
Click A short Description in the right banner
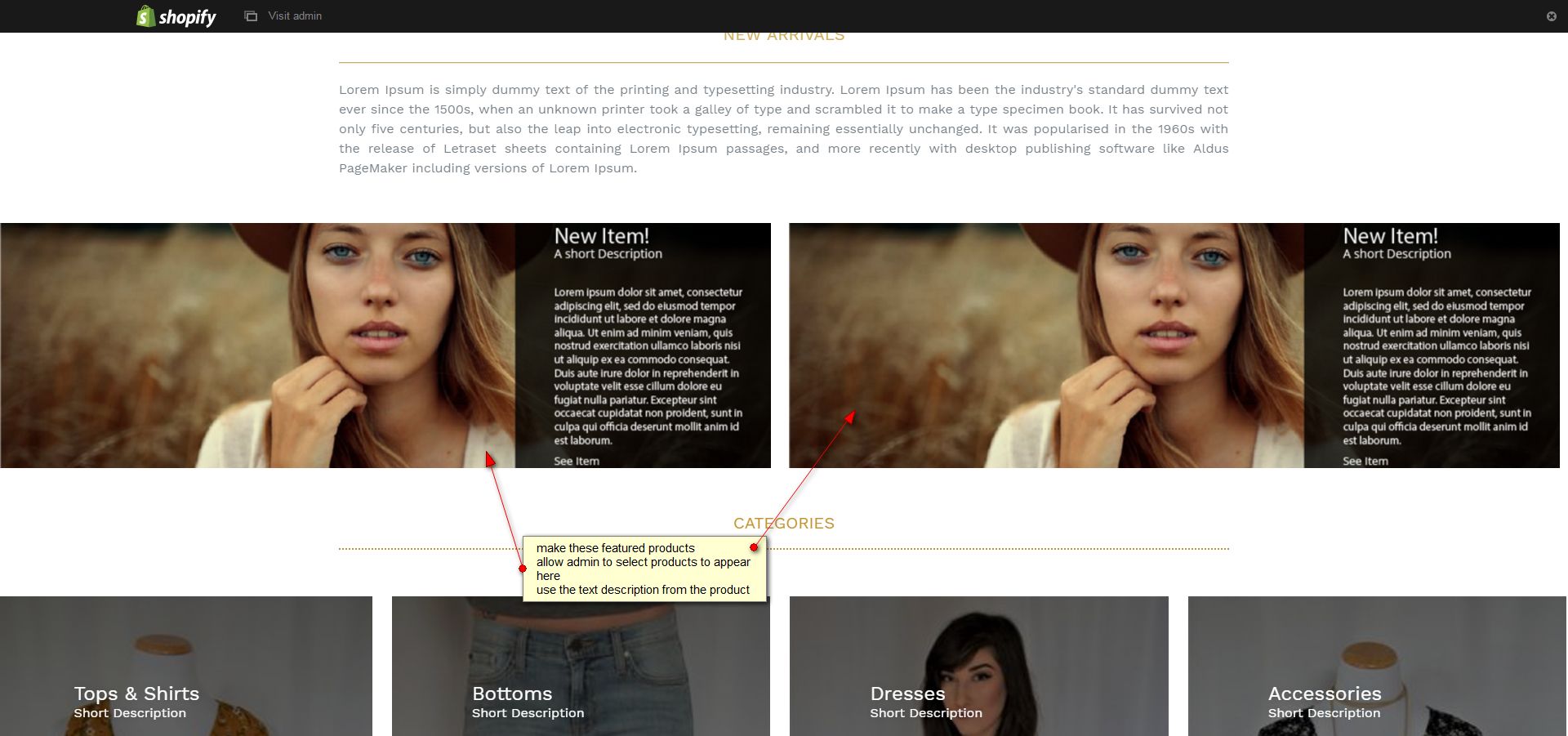pyautogui.click(x=1397, y=254)
